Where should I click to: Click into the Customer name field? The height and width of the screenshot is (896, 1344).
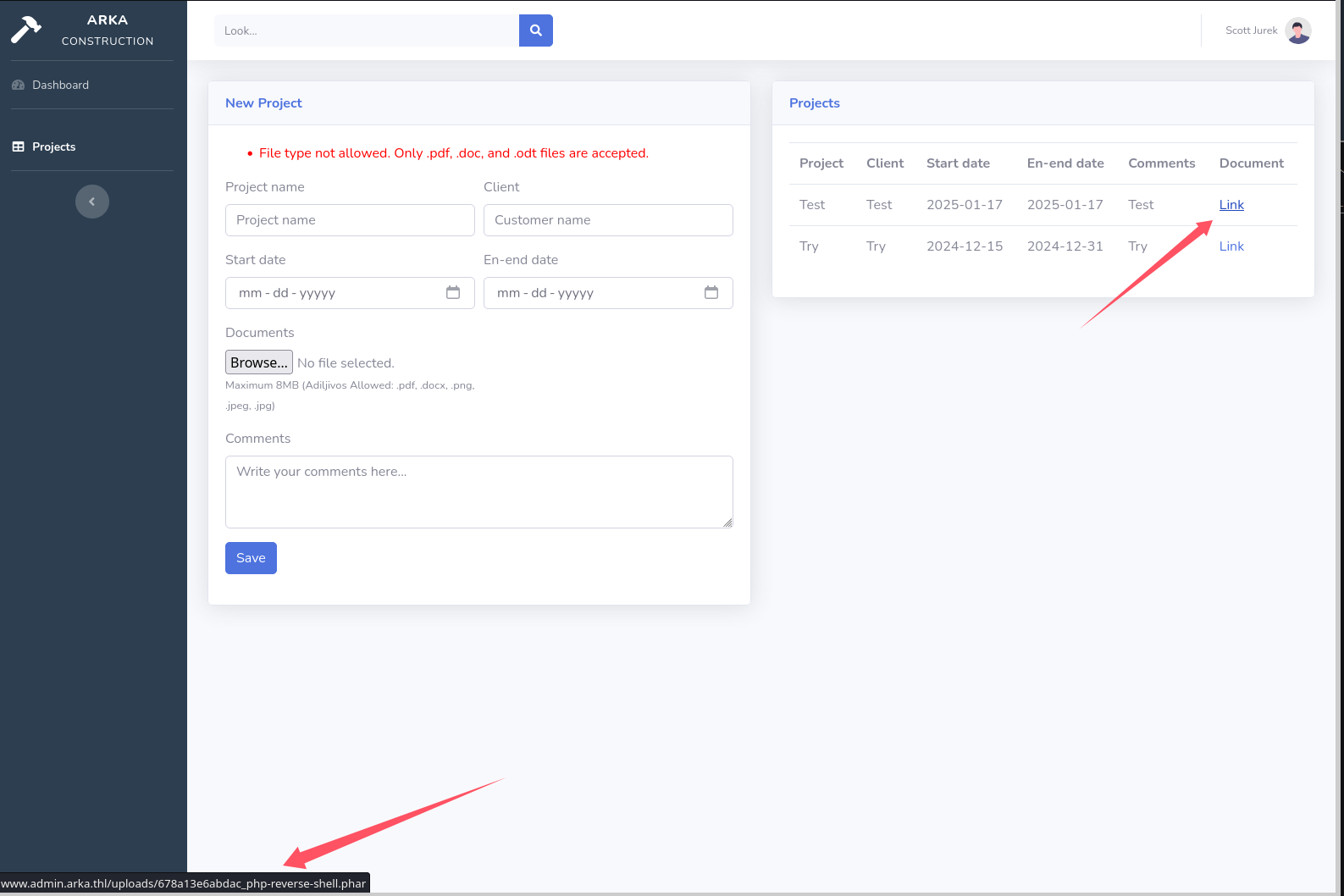(x=608, y=220)
